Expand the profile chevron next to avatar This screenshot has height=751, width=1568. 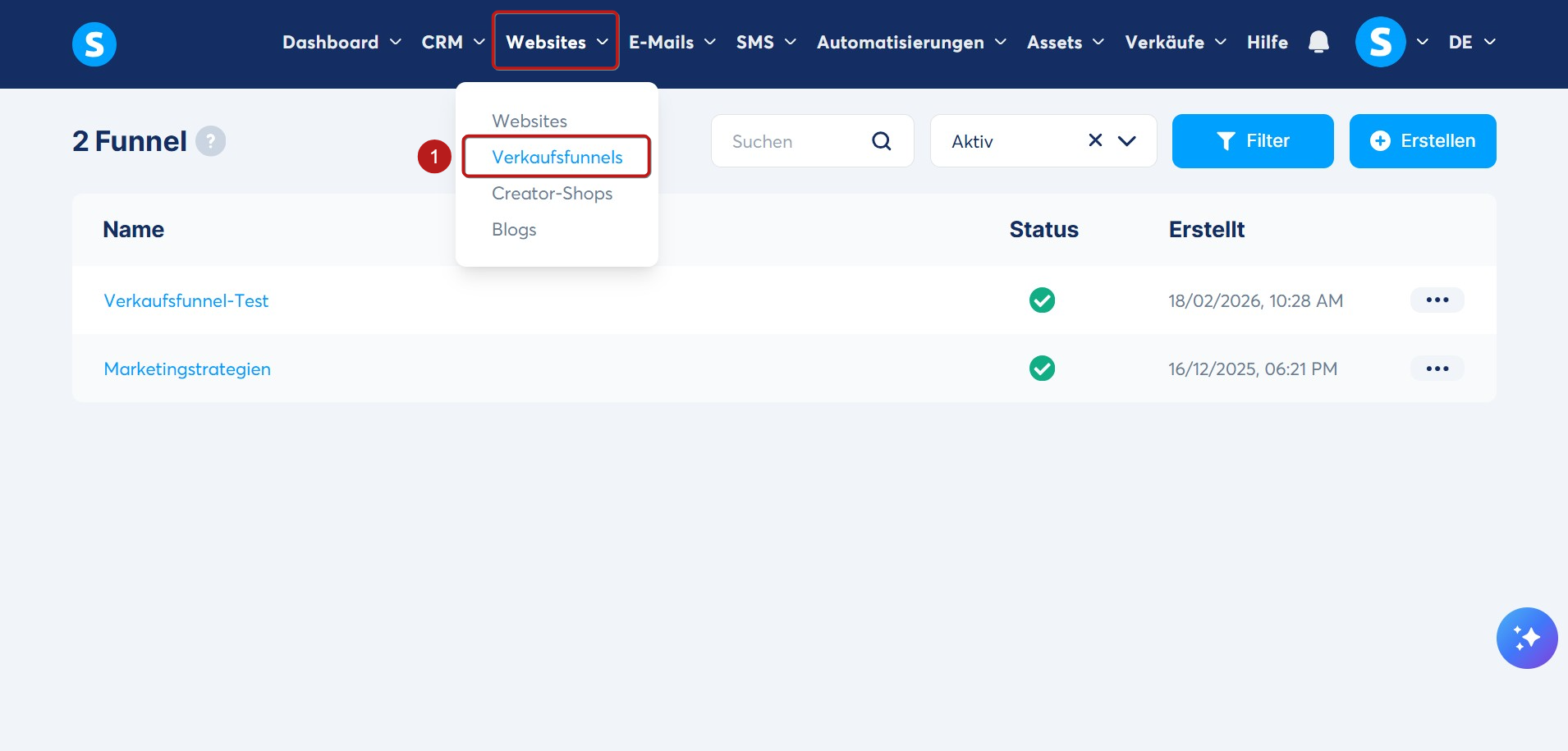click(1423, 42)
